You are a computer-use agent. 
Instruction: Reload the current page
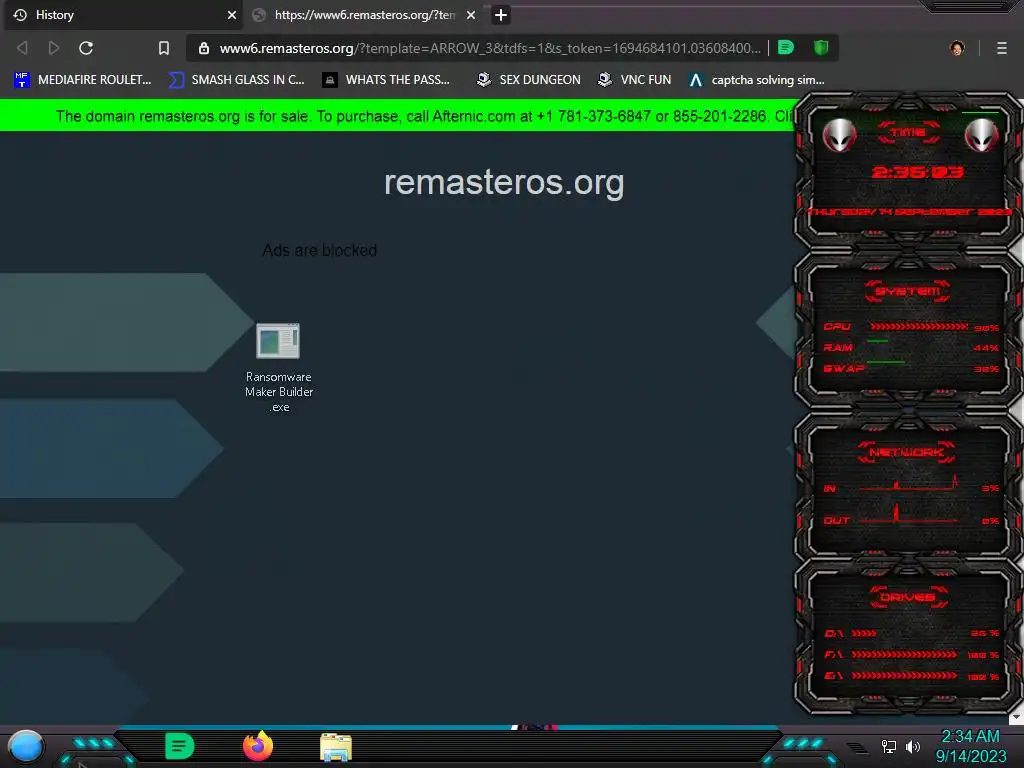[x=86, y=48]
